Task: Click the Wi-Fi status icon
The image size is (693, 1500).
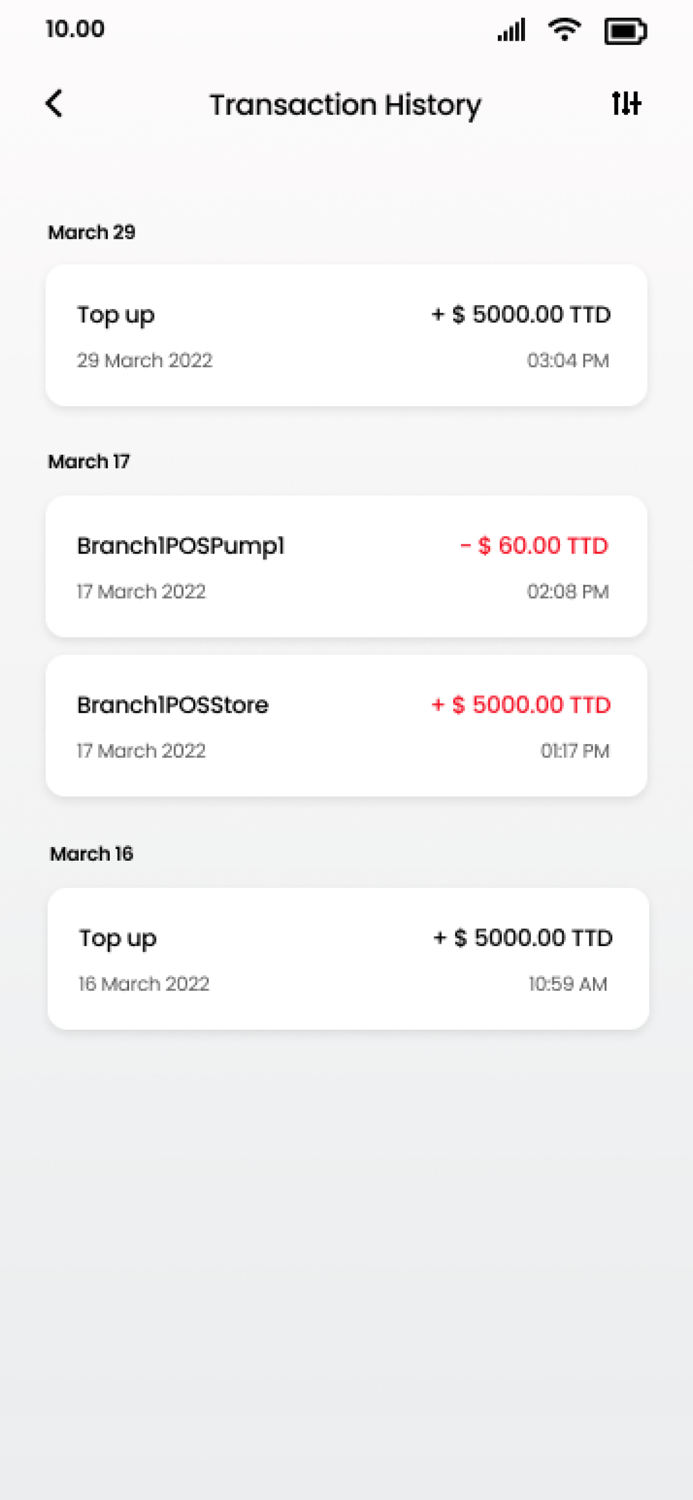Action: (x=564, y=30)
